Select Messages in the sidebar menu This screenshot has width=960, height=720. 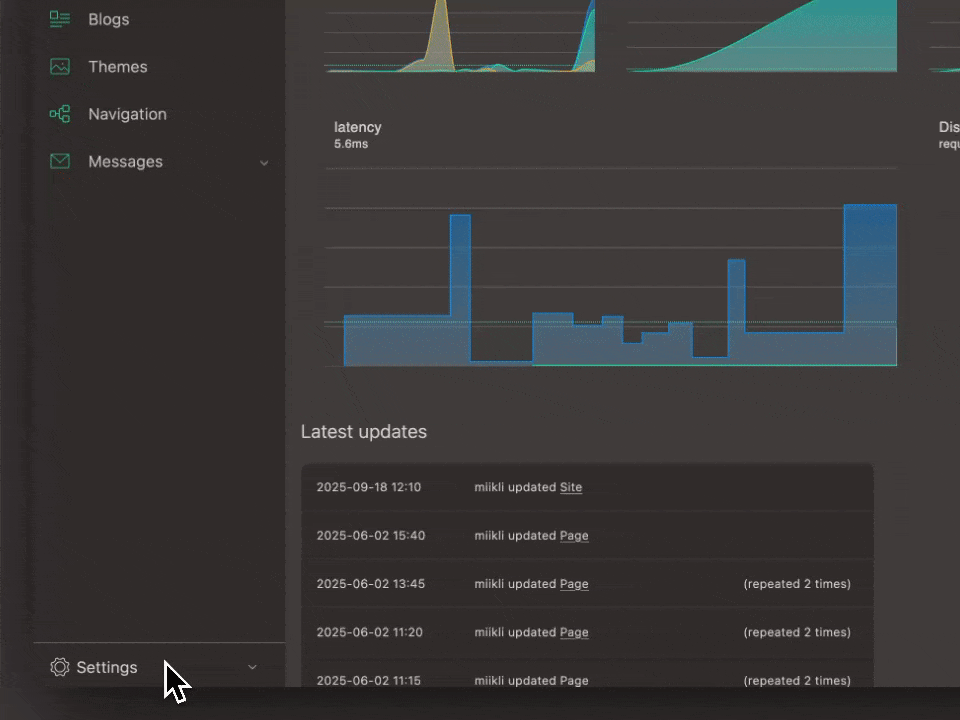point(124,161)
